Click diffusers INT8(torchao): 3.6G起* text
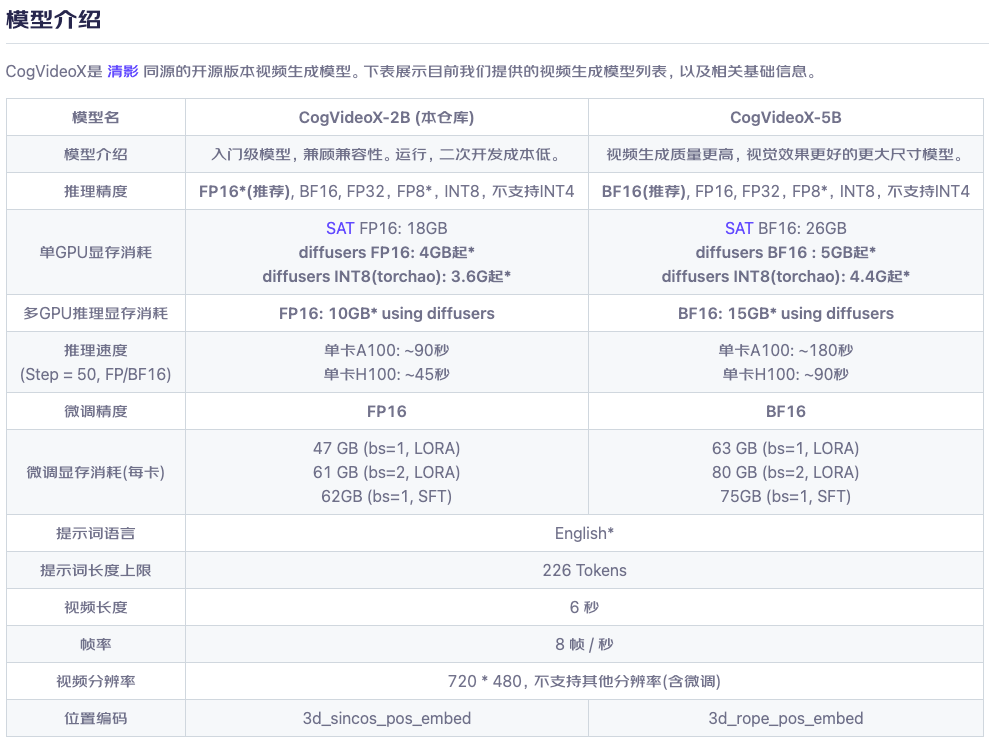The image size is (989, 748). pos(387,276)
